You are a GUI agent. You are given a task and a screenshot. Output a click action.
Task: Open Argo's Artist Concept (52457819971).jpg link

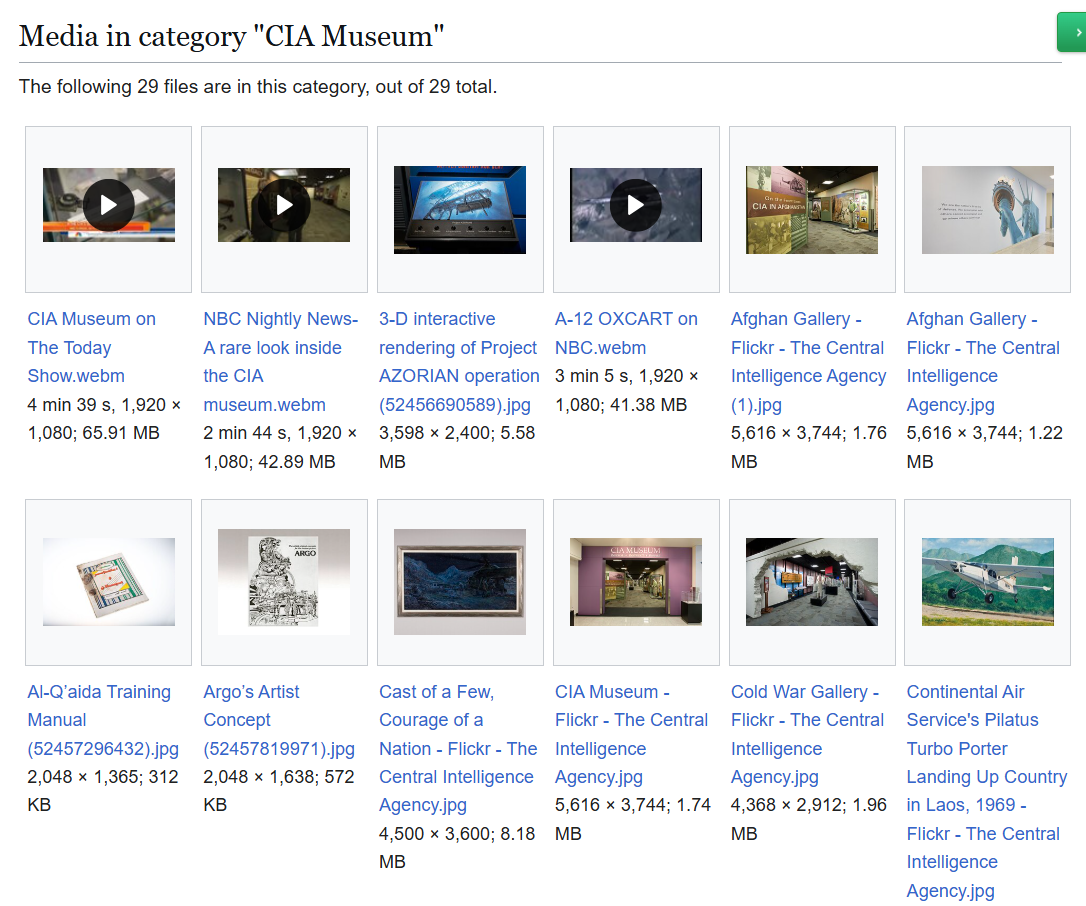pos(278,720)
